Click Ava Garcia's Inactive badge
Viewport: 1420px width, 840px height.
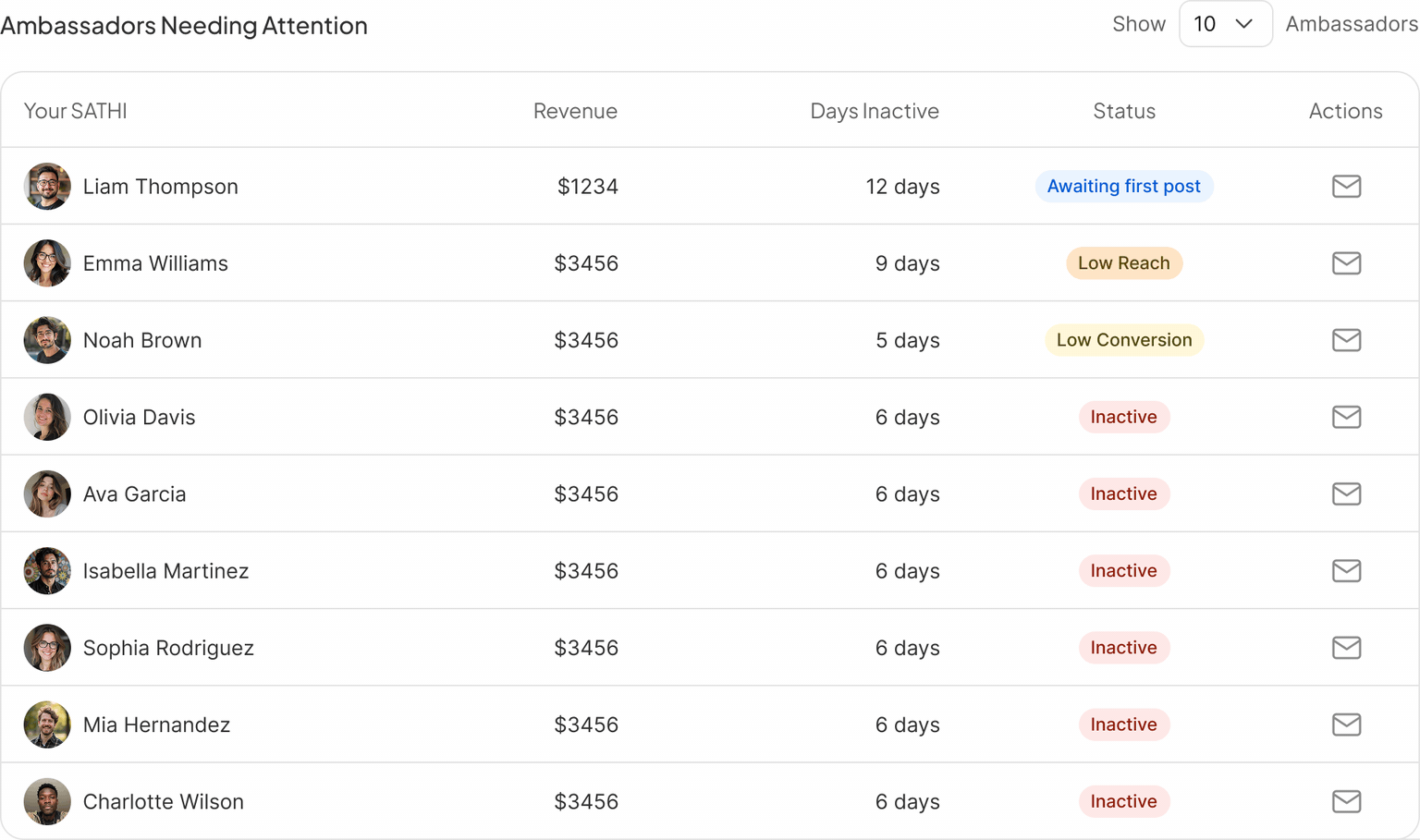tap(1124, 493)
